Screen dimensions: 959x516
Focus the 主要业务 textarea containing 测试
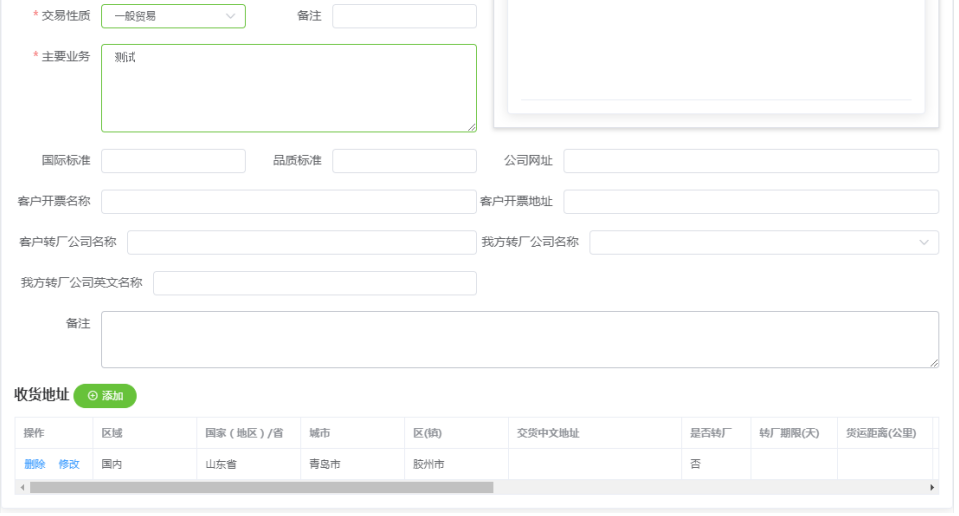(289, 88)
